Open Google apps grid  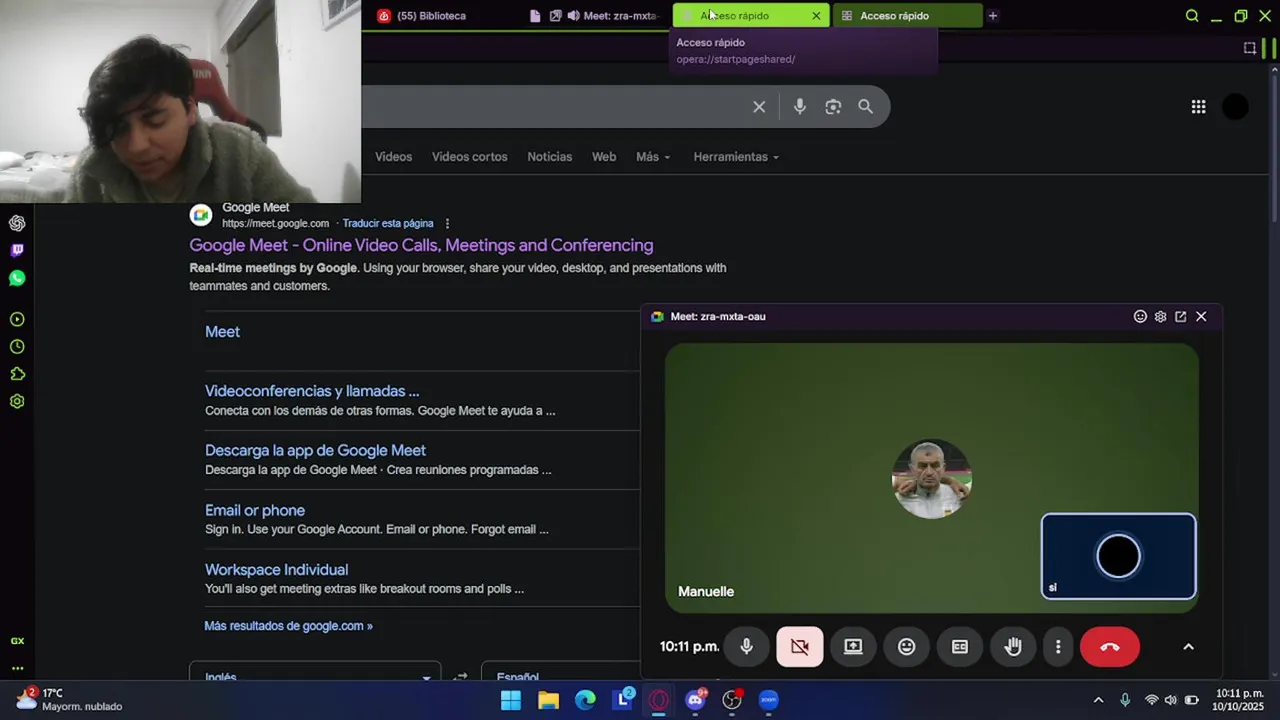[x=1198, y=107]
